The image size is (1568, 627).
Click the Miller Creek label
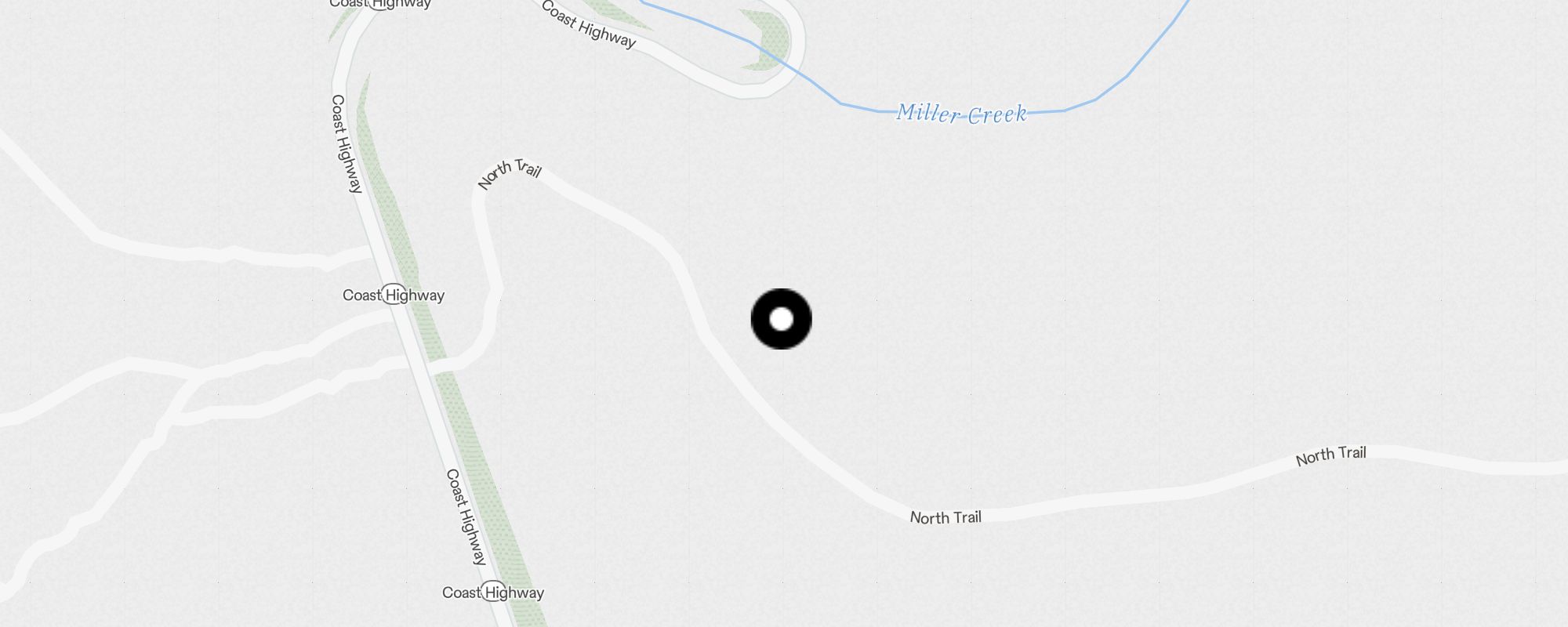coord(962,114)
